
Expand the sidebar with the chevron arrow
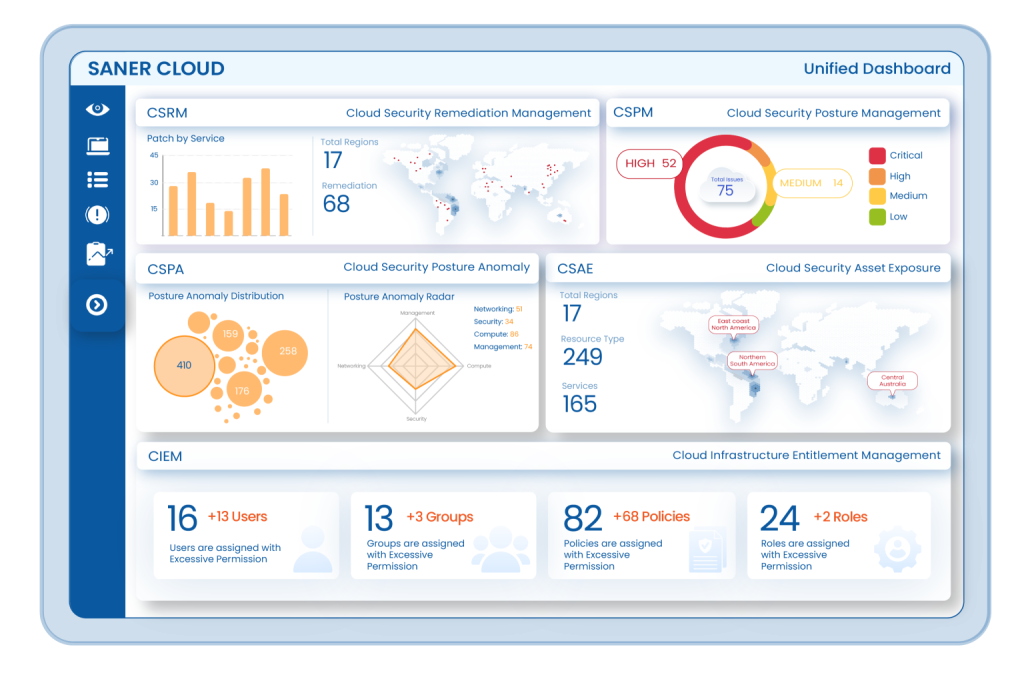point(97,305)
